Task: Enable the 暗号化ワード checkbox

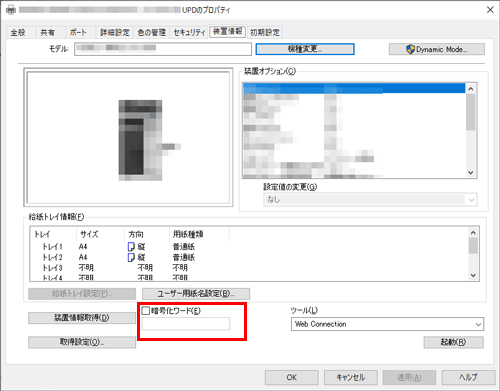Action: point(146,311)
